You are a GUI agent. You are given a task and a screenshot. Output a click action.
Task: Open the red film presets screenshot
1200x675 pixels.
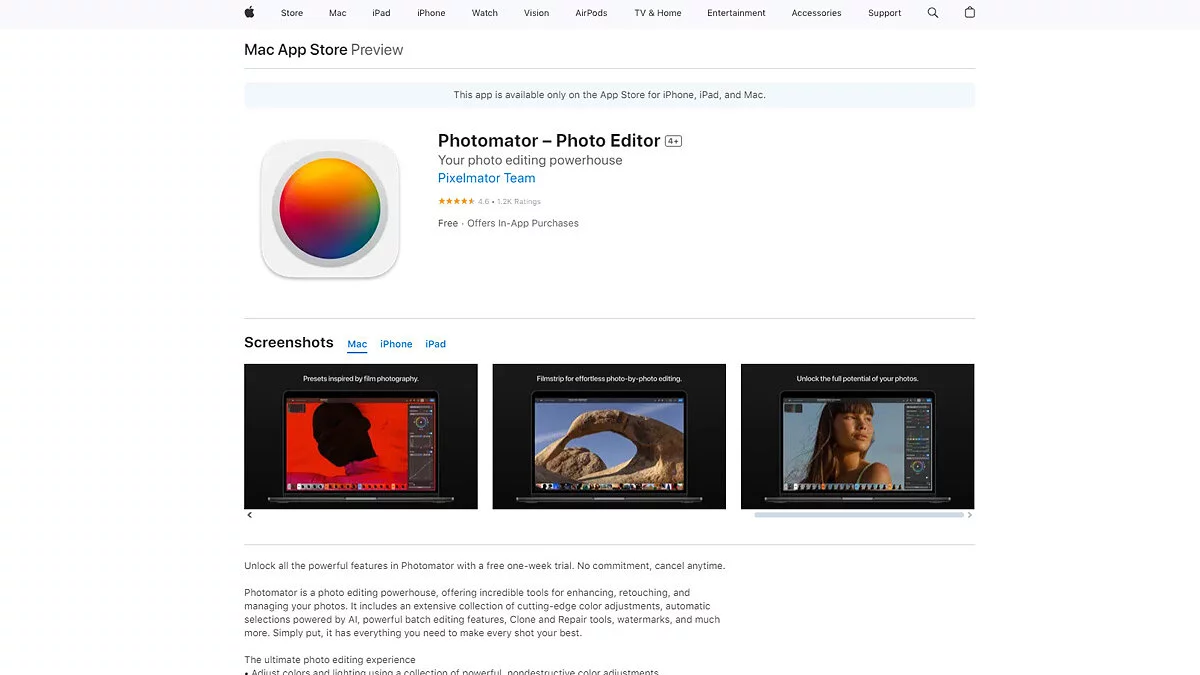[x=361, y=436]
